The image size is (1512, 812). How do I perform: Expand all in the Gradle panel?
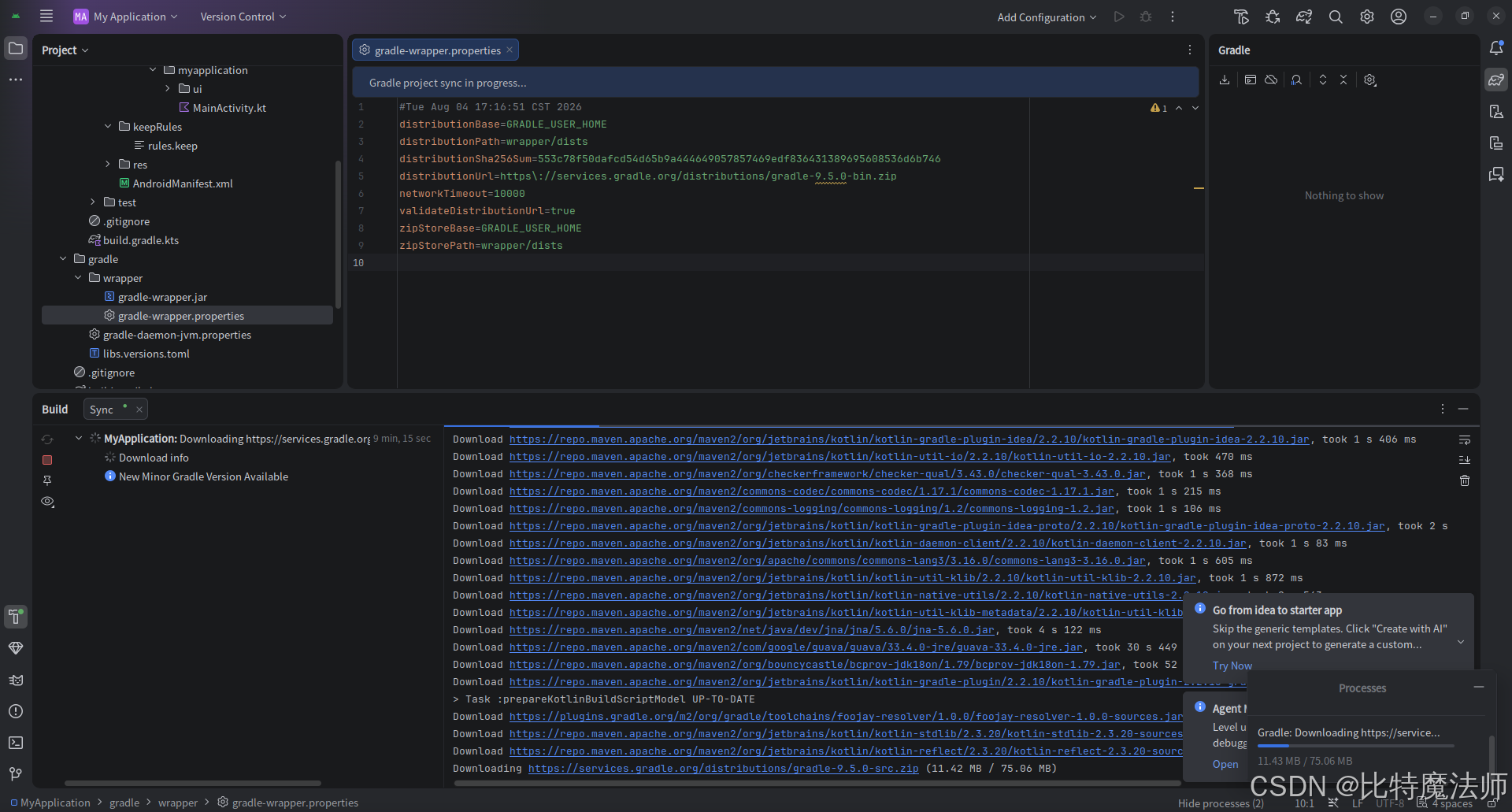coord(1323,80)
